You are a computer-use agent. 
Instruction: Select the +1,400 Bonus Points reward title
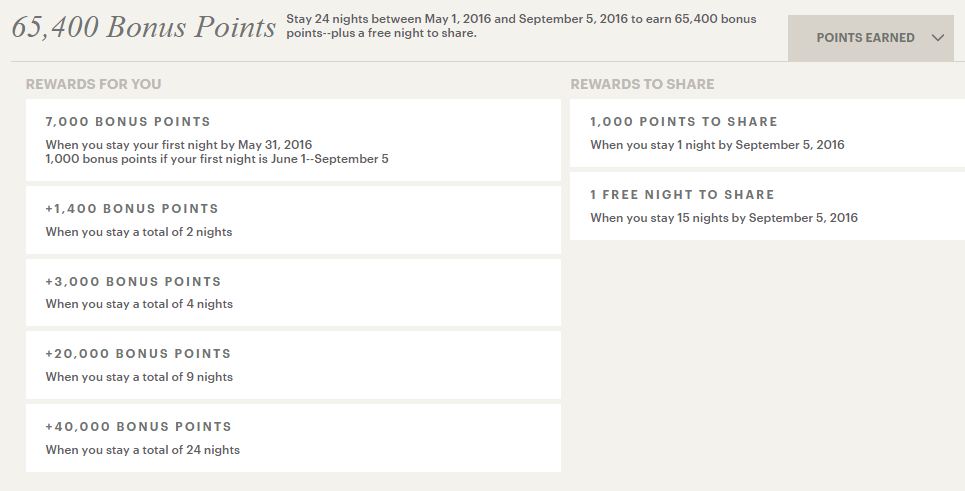(x=132, y=209)
